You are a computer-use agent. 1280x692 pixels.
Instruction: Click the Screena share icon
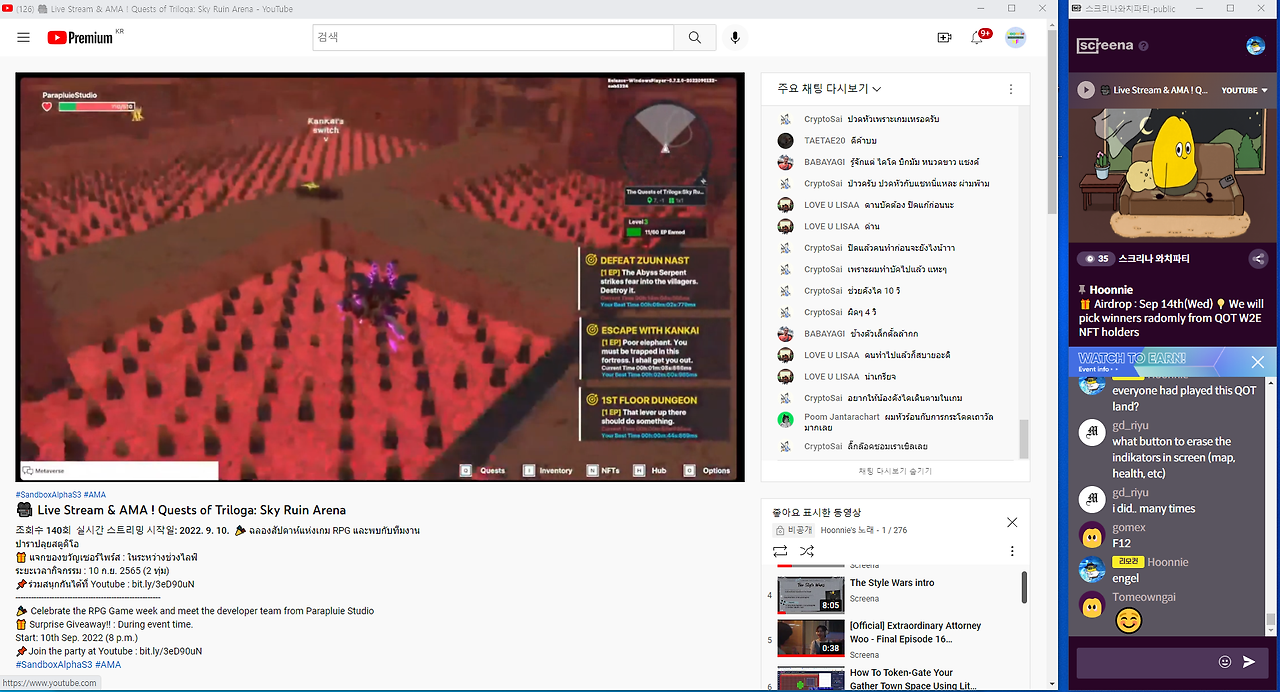click(1258, 259)
